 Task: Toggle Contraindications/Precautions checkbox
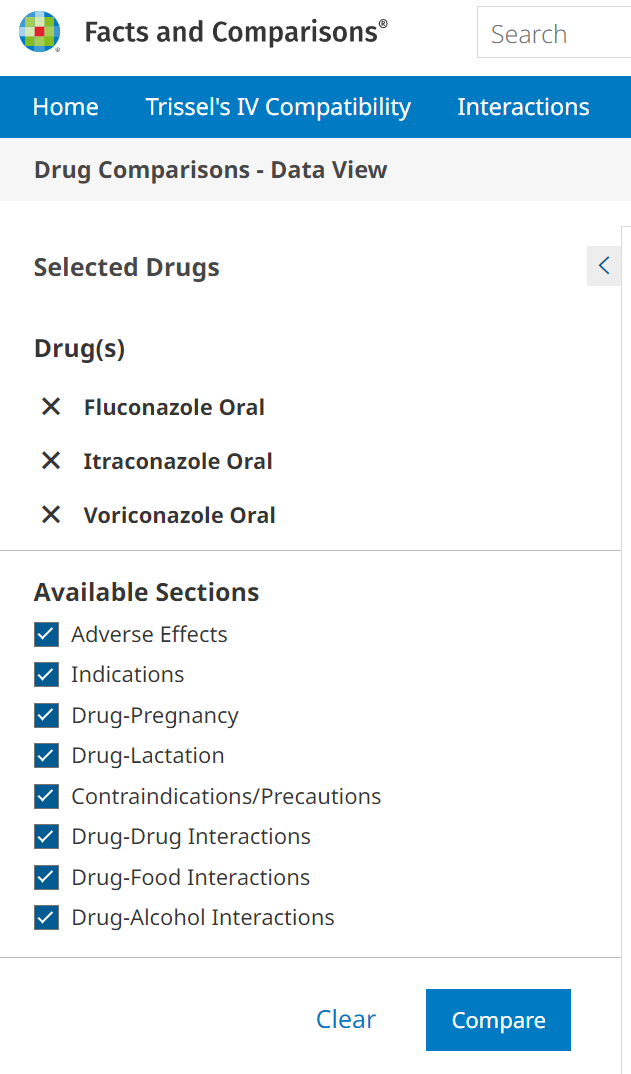coord(47,797)
